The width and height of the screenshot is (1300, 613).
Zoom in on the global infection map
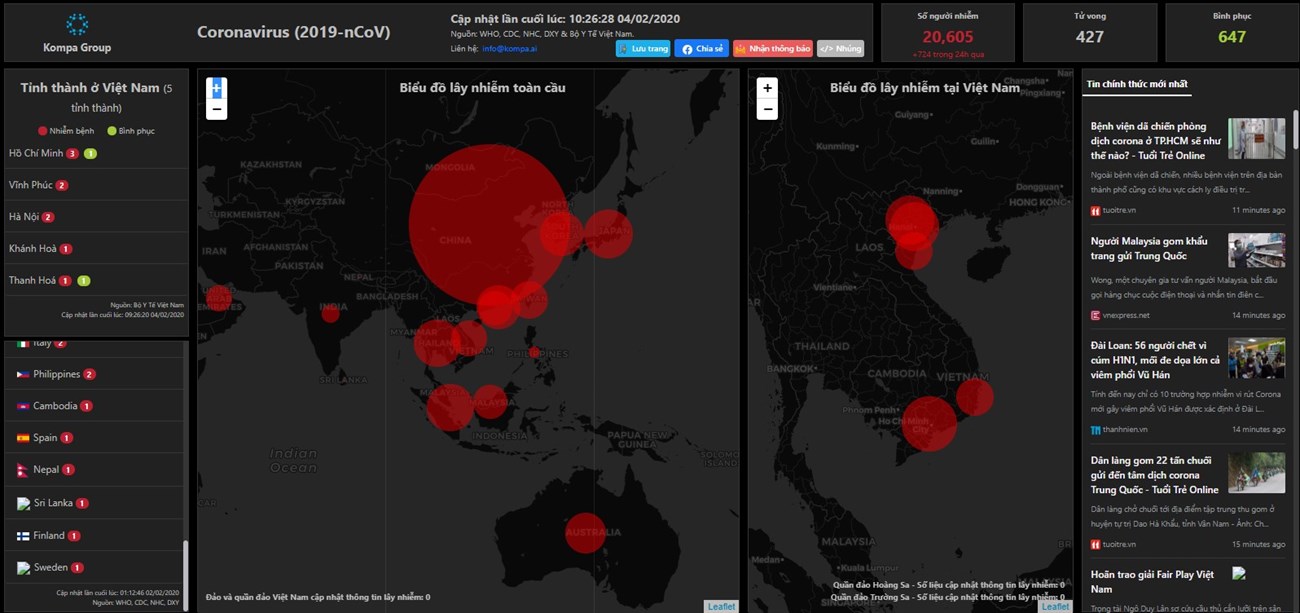pos(216,89)
